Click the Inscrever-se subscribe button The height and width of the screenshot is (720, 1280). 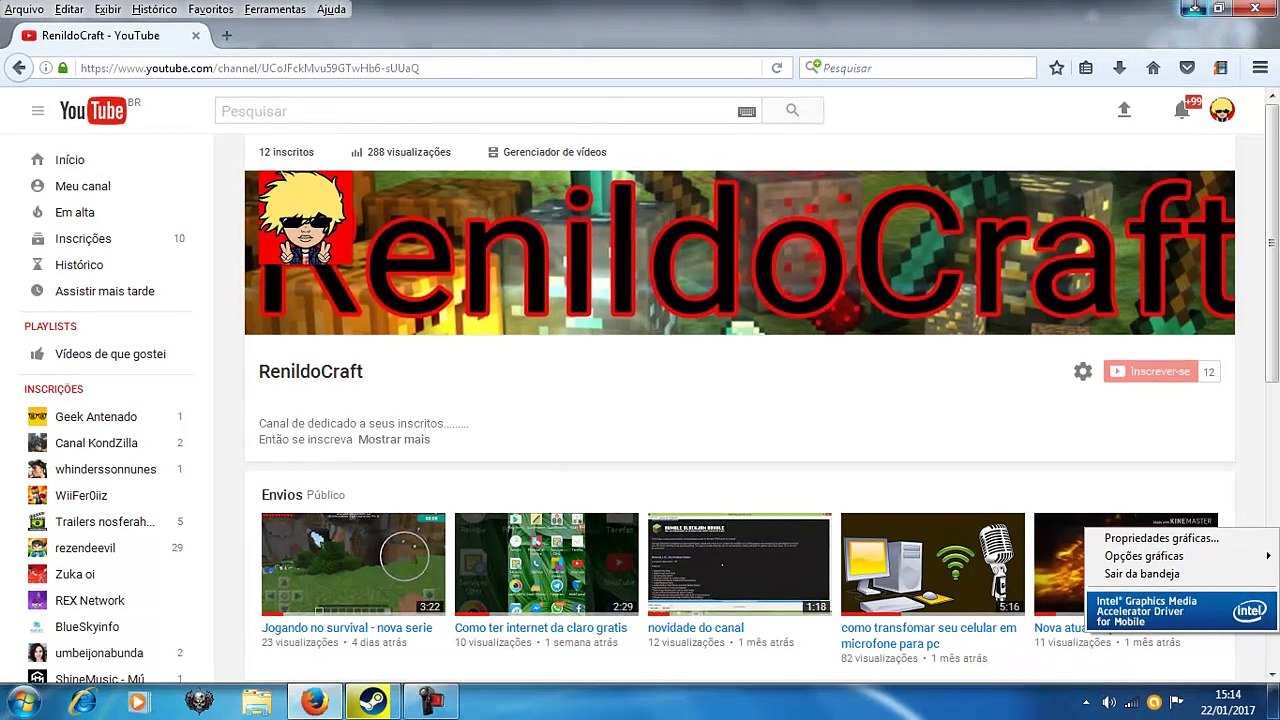[1150, 372]
